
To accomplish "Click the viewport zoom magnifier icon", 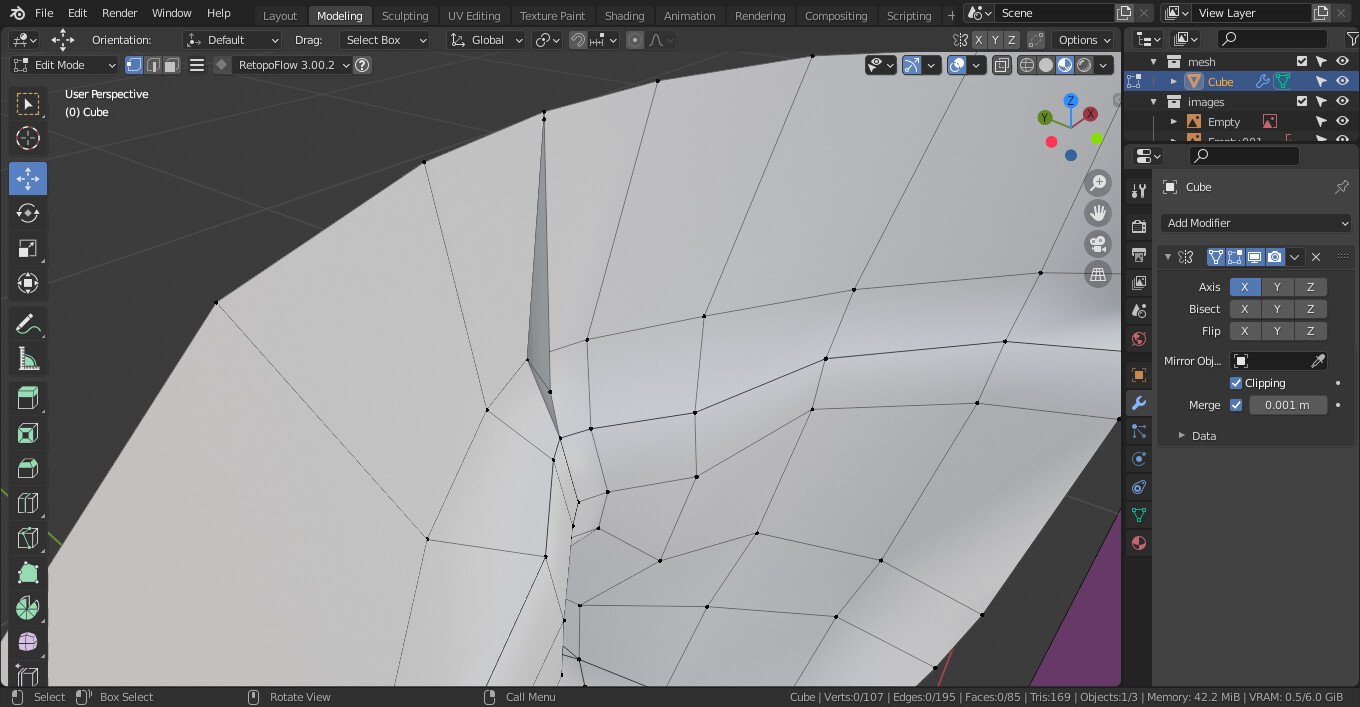I will tap(1098, 182).
